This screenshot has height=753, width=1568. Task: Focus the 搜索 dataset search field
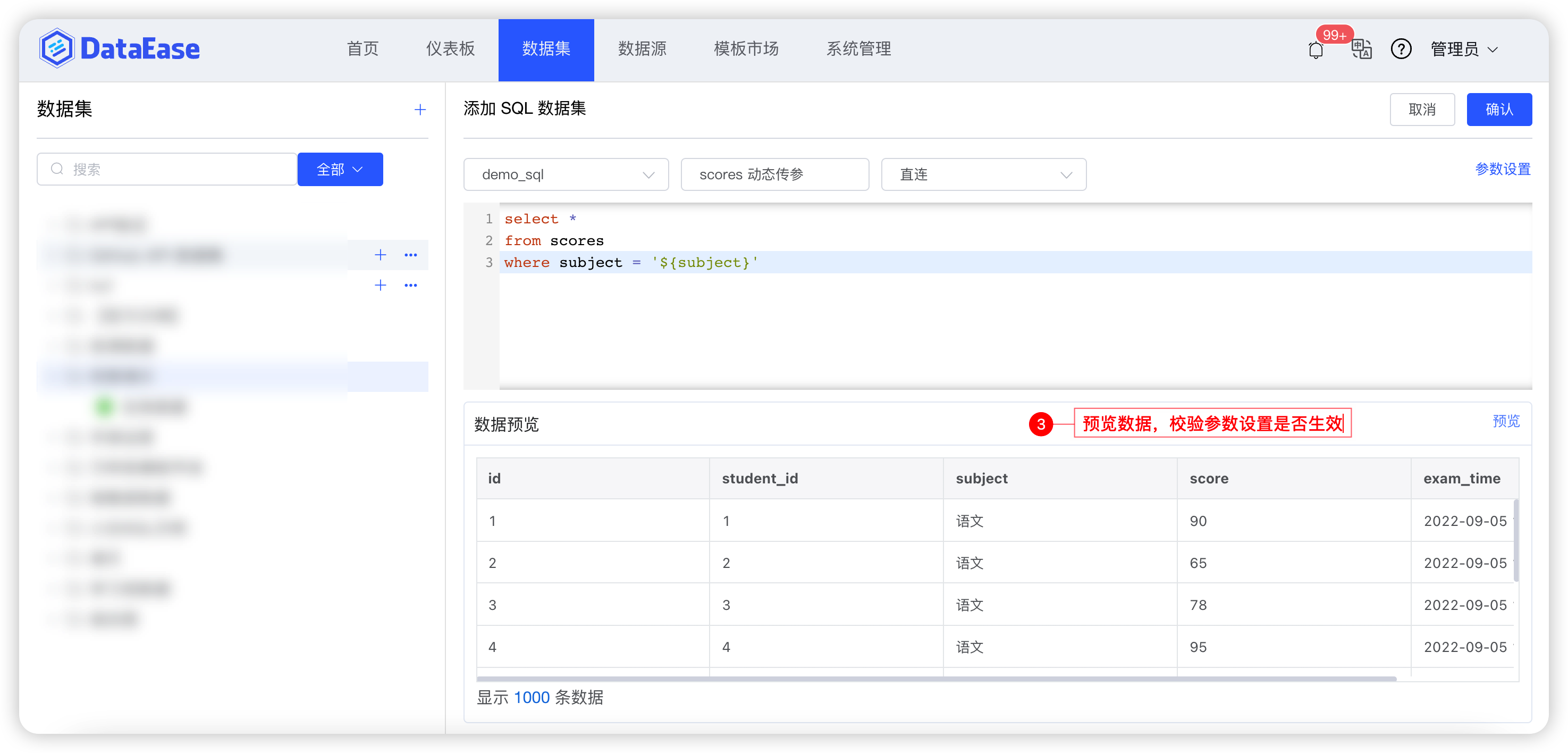click(167, 169)
